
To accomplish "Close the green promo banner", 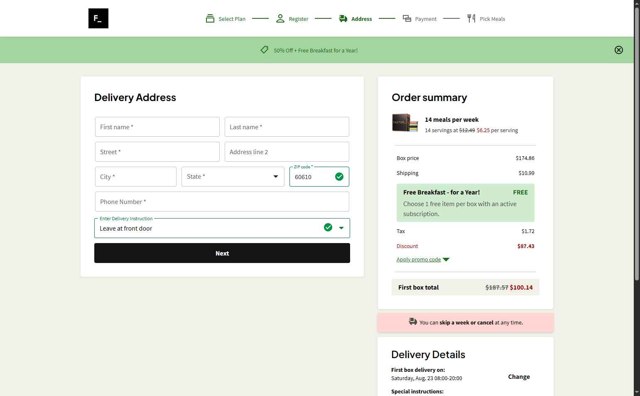I will (x=618, y=50).
